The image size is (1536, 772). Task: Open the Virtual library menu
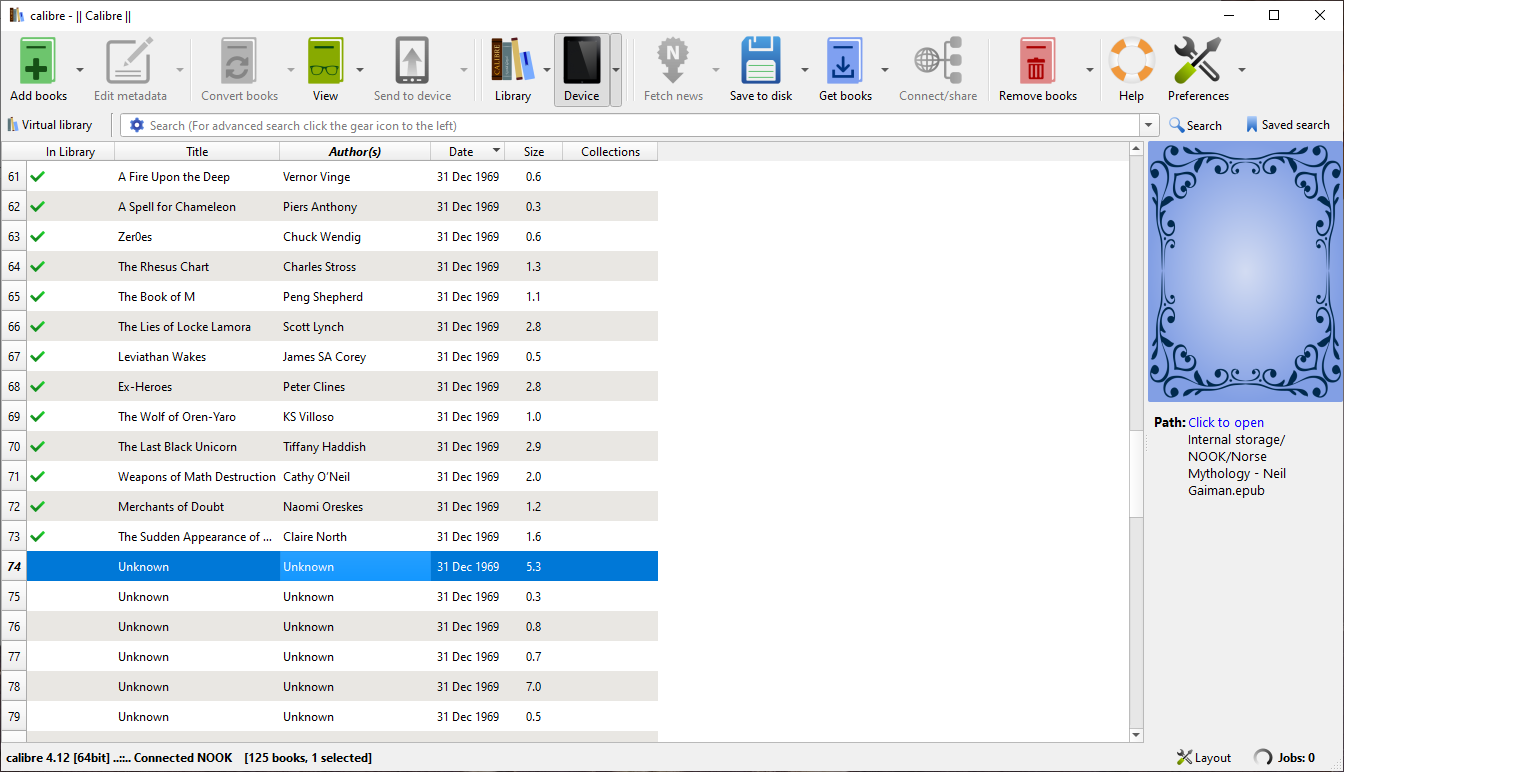pyautogui.click(x=50, y=125)
